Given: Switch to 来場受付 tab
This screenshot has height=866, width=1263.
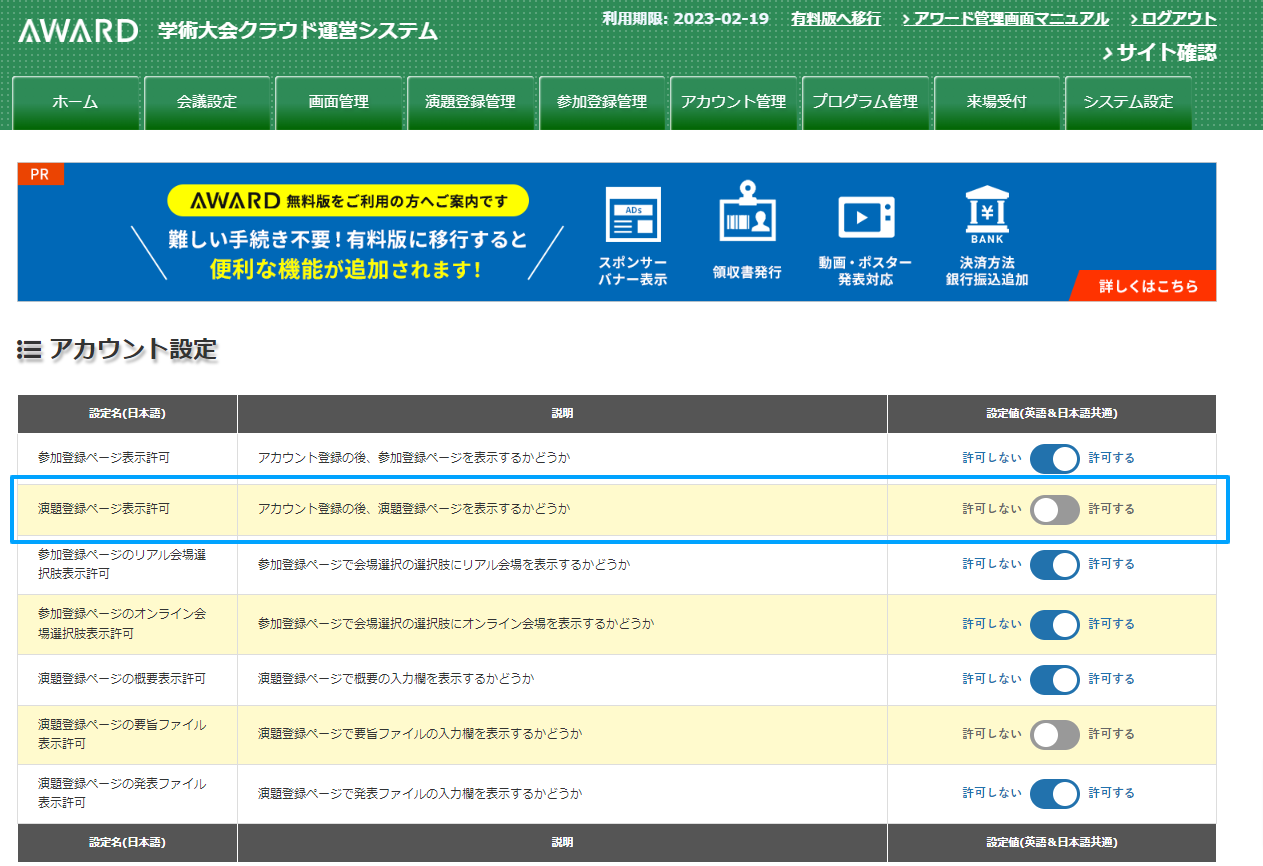Looking at the screenshot, I should coord(997,102).
